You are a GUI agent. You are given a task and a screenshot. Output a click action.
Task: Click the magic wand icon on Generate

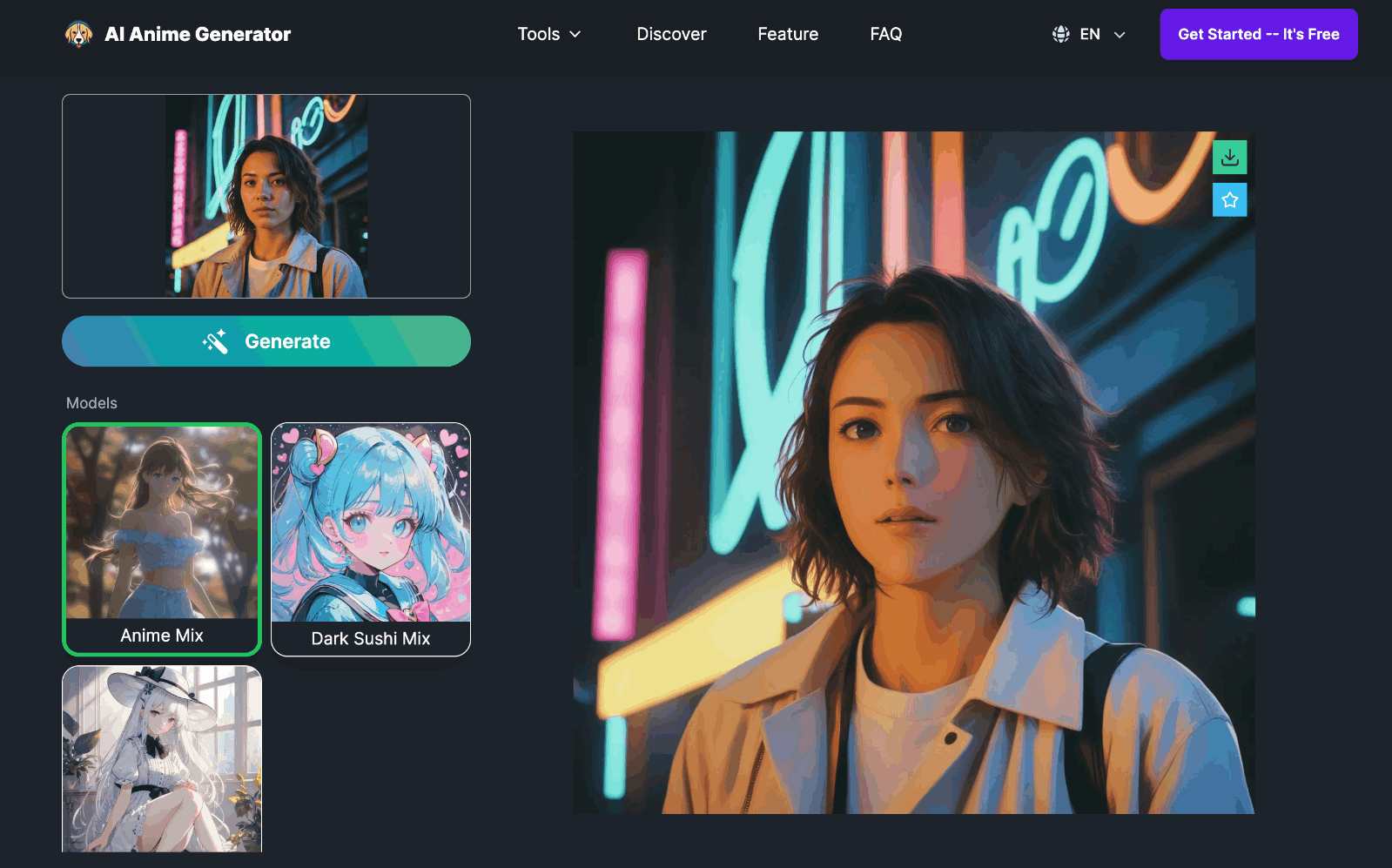coord(215,341)
